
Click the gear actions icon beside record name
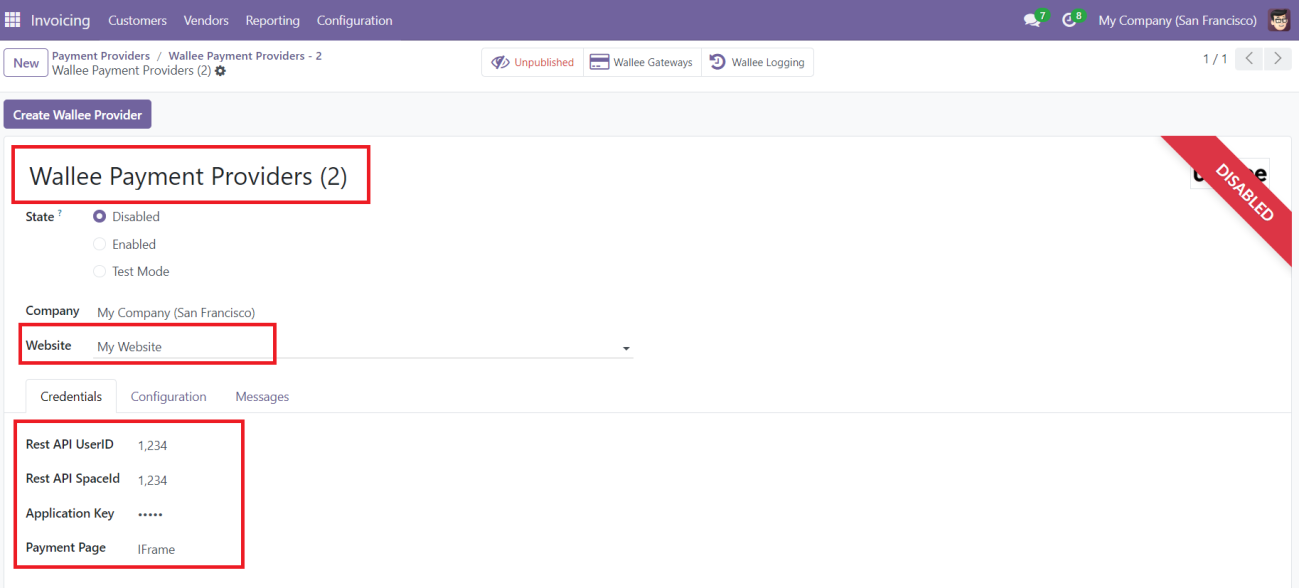221,71
